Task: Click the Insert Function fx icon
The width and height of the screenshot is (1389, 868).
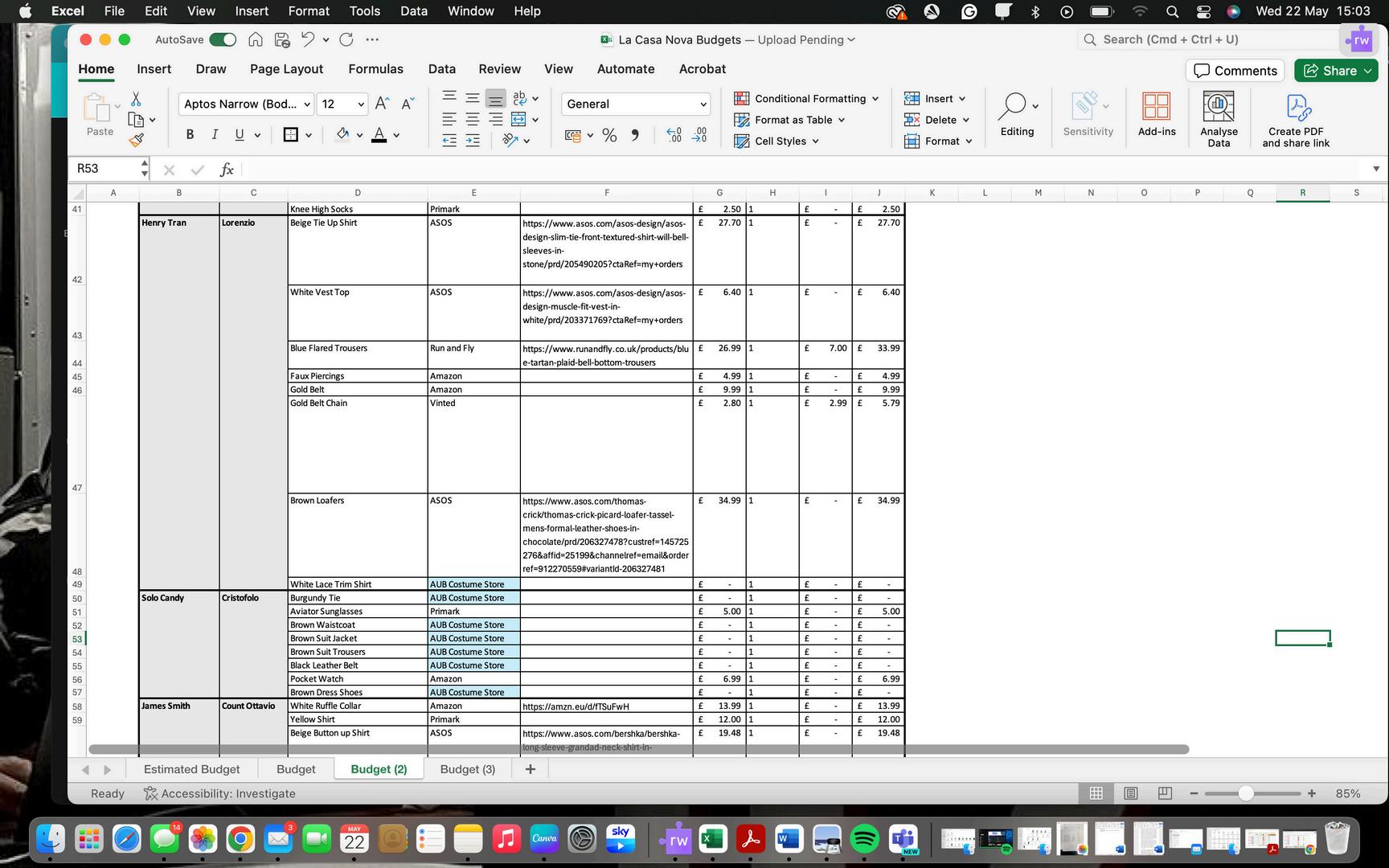Action: (x=227, y=169)
